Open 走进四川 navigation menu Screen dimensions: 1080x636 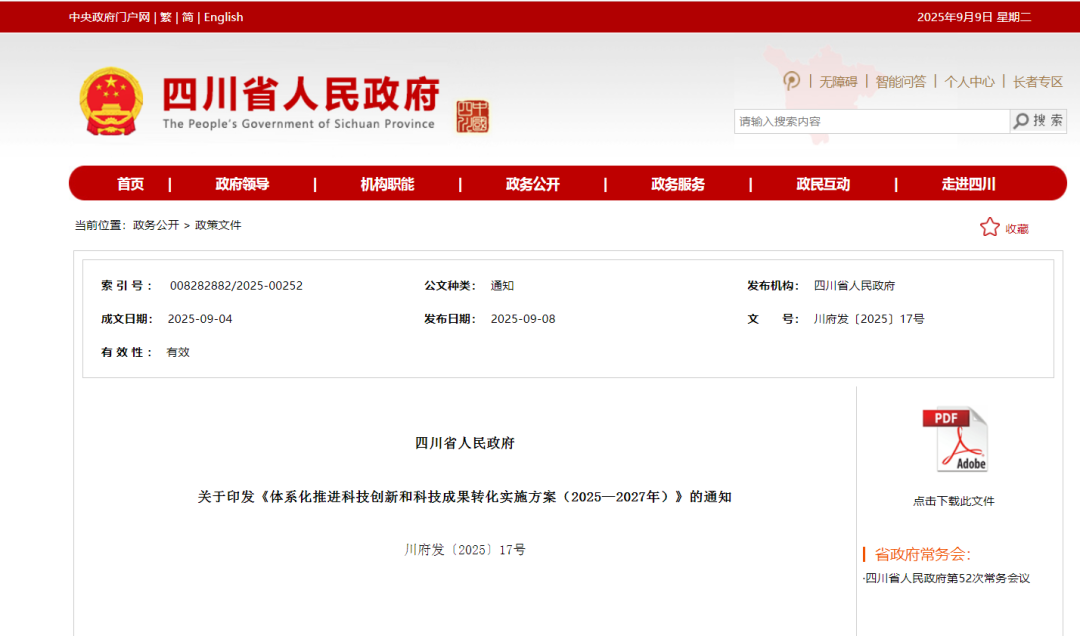tap(969, 184)
